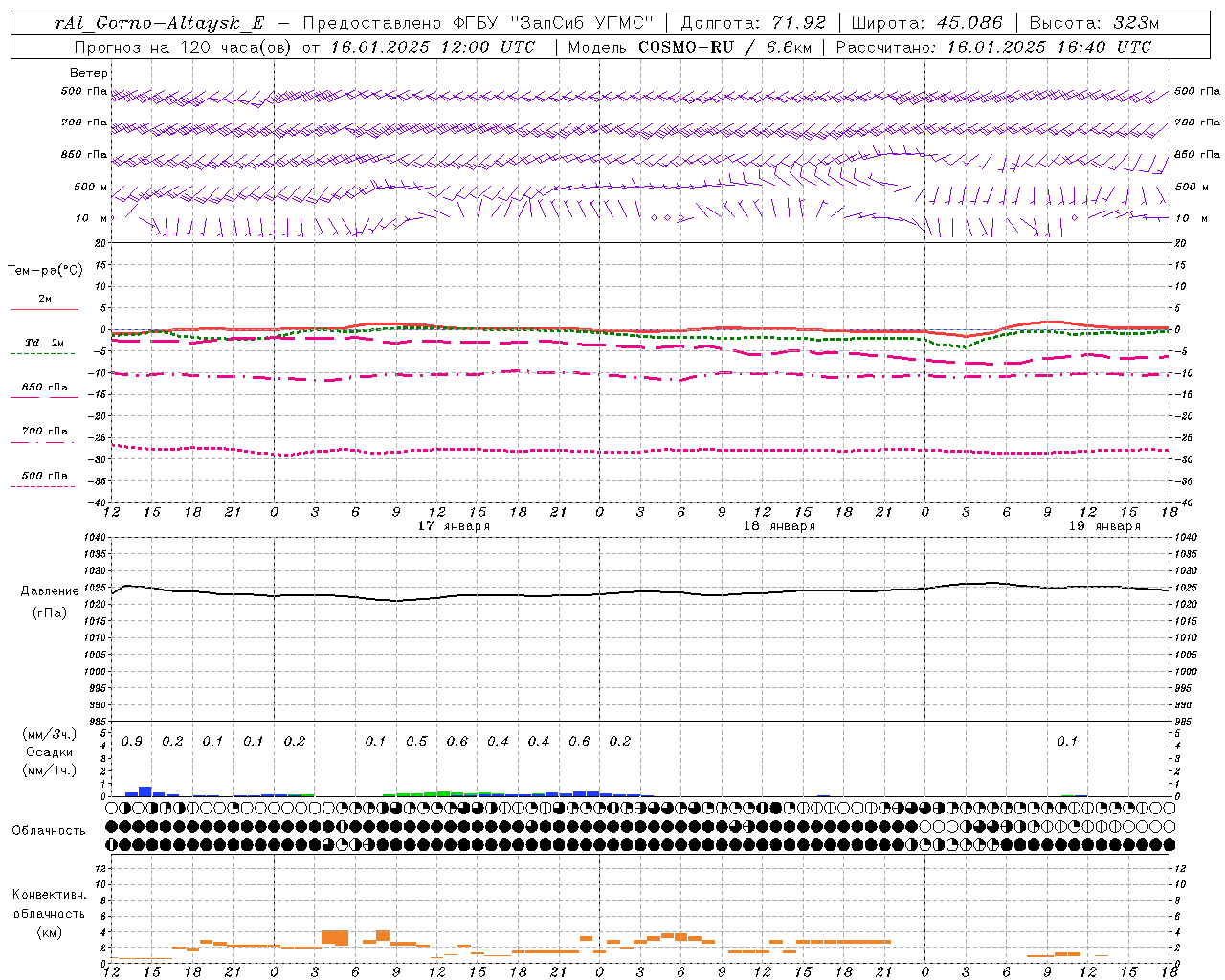Viewport: 1225px width, 980px height.
Task: Click the Прогноз на 120 часа(ов) text
Action: click(x=185, y=47)
